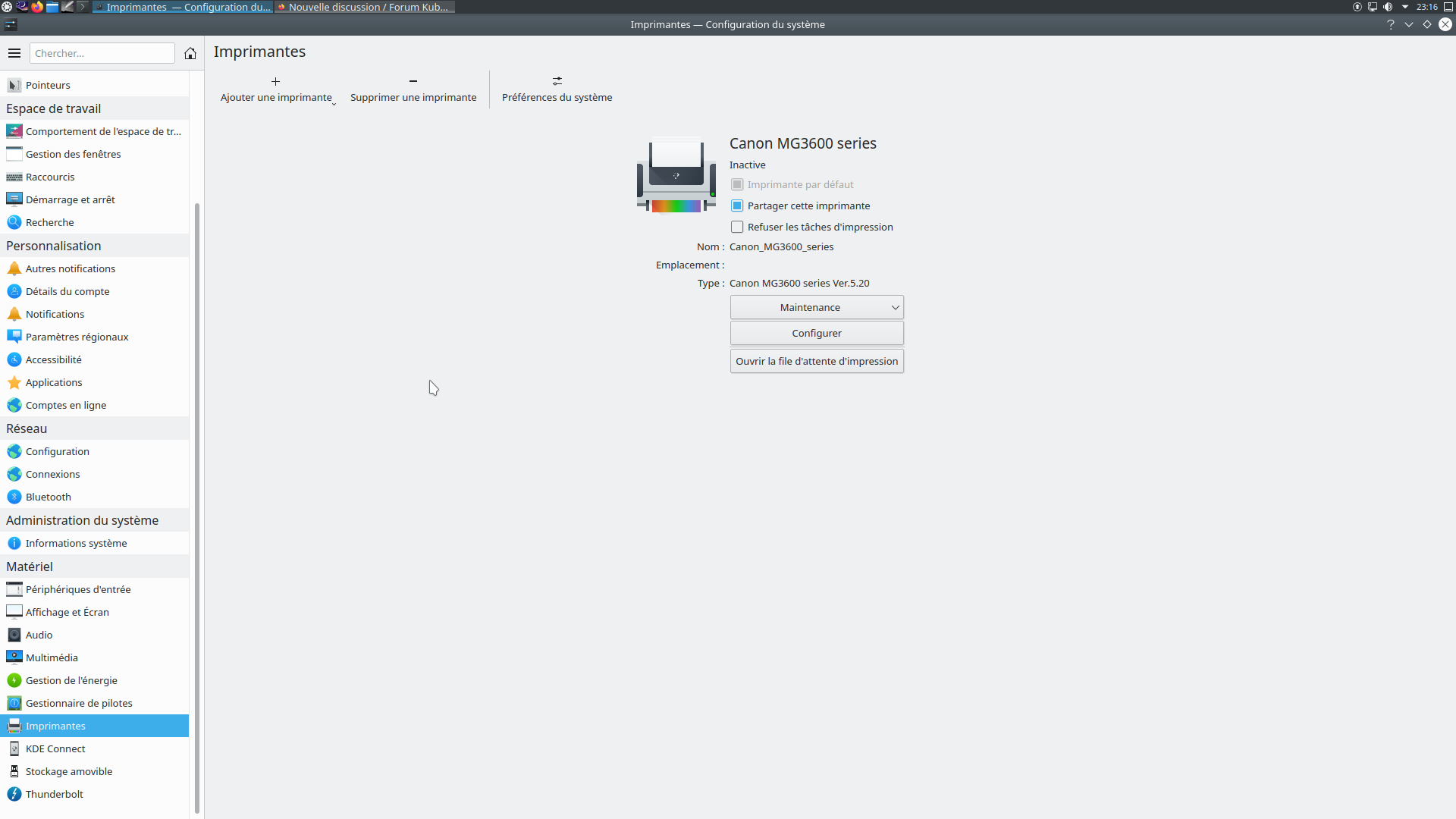Toggle 'Partager cette imprimante' checkbox
Image resolution: width=1456 pixels, height=819 pixels.
pos(737,206)
